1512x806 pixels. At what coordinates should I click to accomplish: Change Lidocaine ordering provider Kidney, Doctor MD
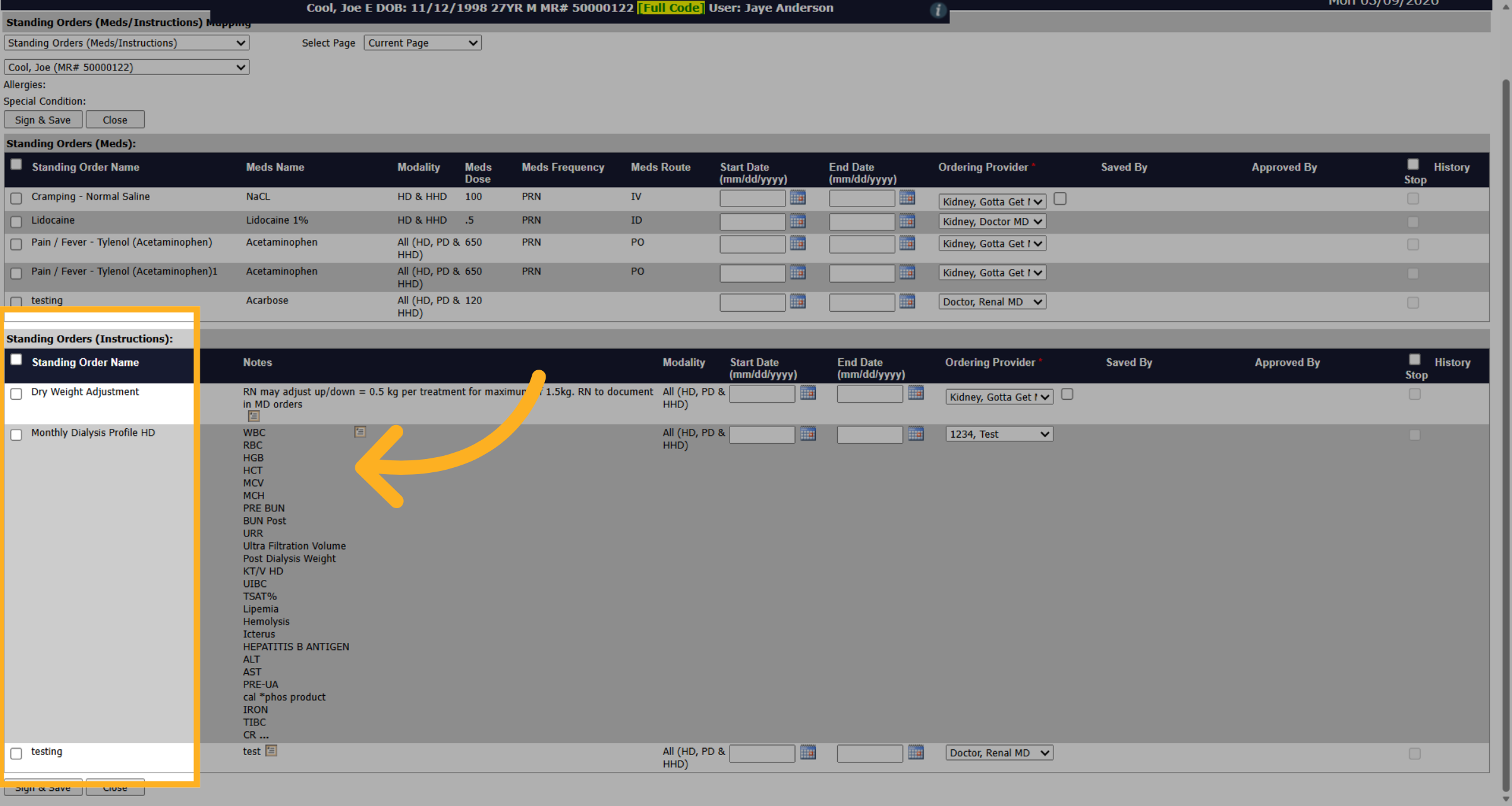[992, 222]
